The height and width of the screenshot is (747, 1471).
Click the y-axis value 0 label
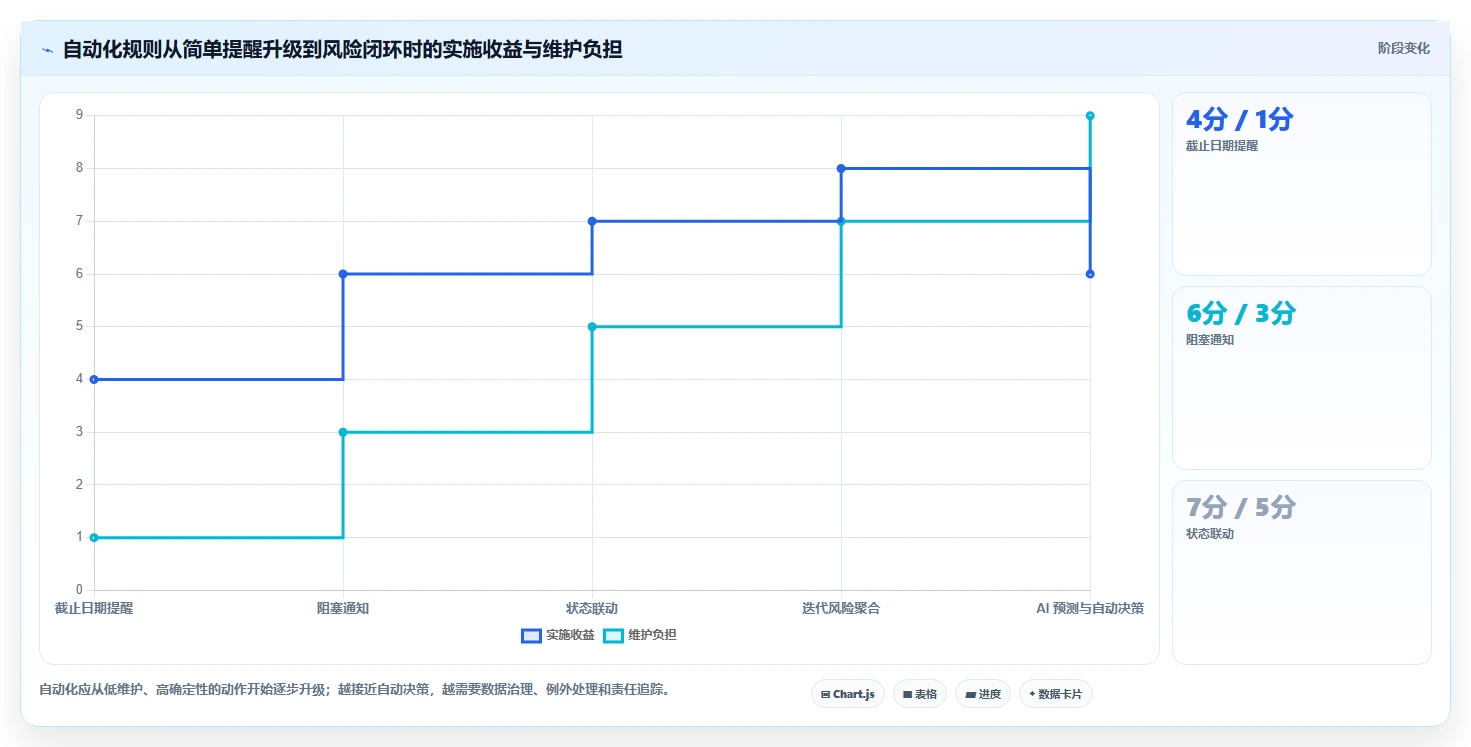tap(79, 590)
